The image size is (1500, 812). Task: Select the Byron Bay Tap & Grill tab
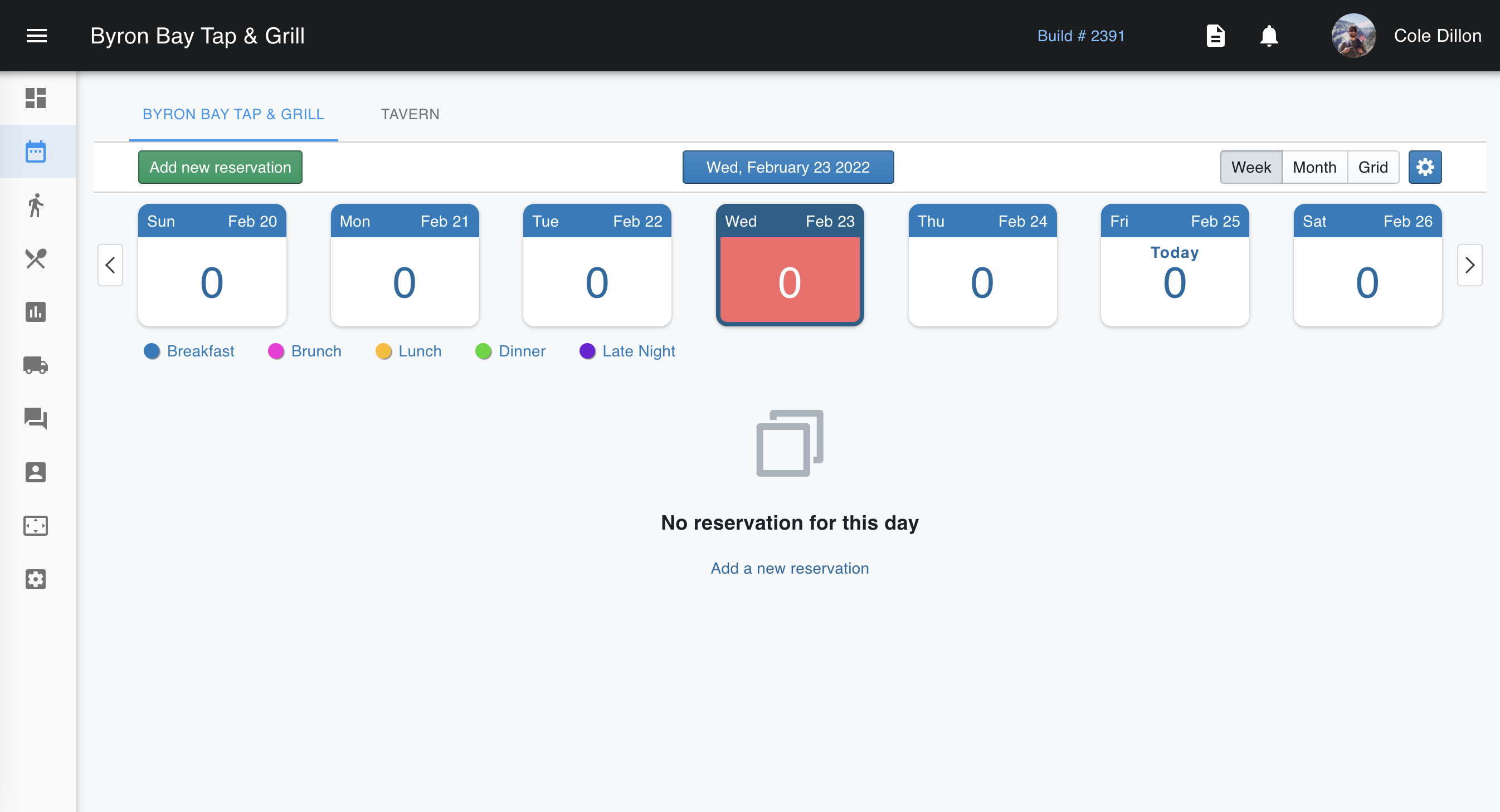click(233, 115)
